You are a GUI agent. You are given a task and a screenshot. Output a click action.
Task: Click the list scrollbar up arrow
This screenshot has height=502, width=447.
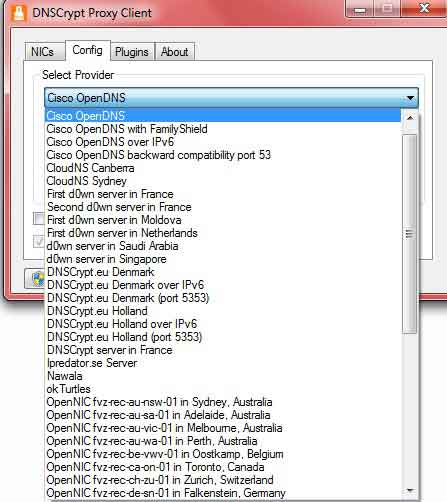tap(410, 118)
